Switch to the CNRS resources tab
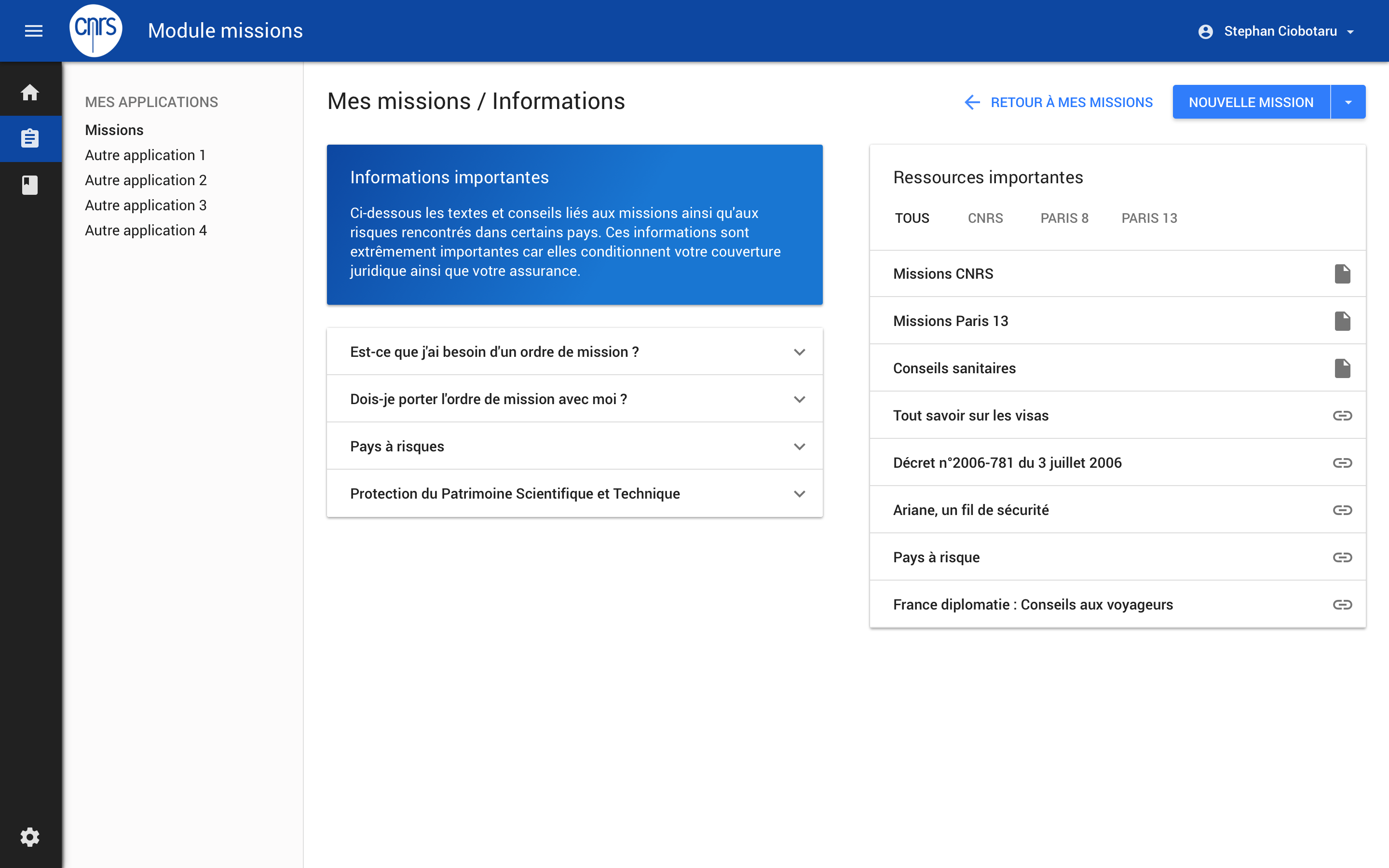Image resolution: width=1389 pixels, height=868 pixels. (x=985, y=218)
